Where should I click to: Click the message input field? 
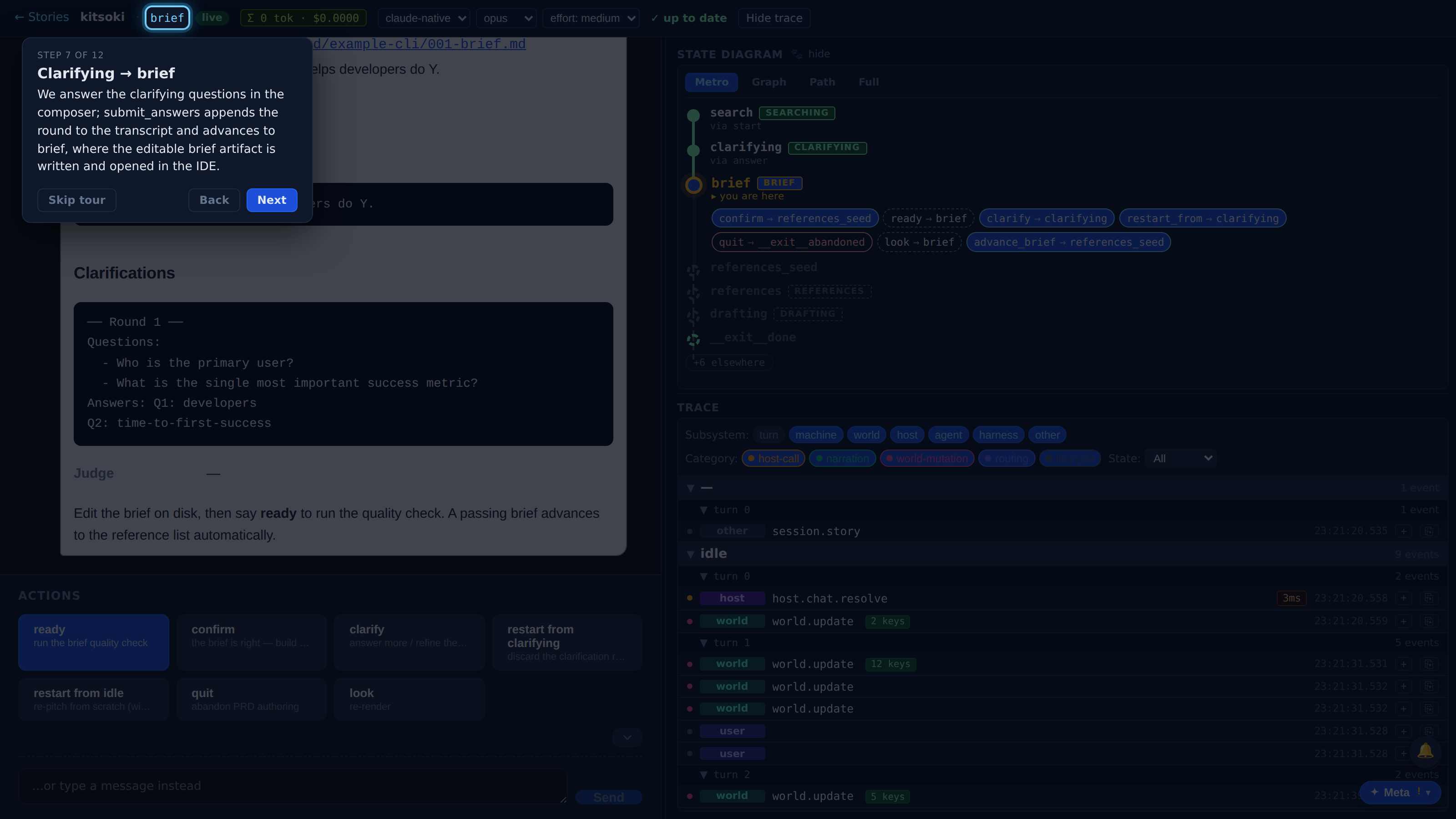293,786
